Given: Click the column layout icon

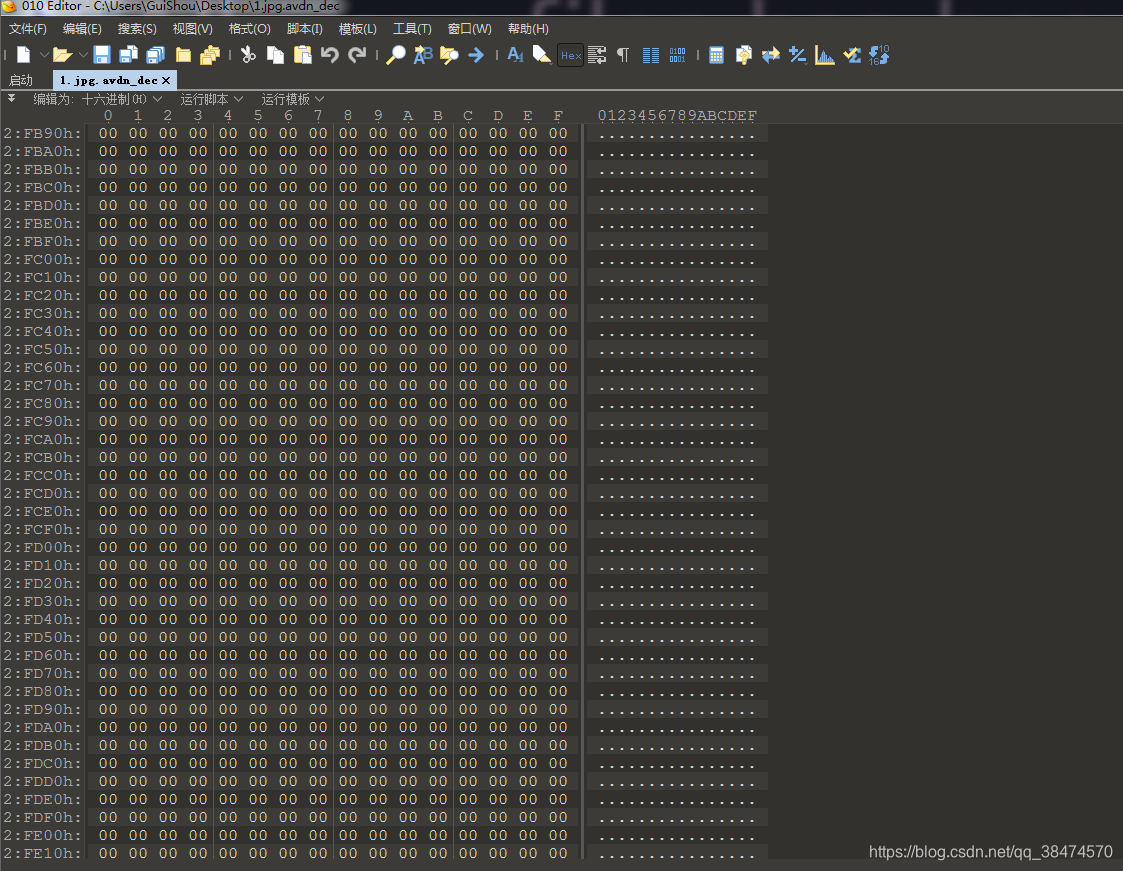Looking at the screenshot, I should 650,55.
